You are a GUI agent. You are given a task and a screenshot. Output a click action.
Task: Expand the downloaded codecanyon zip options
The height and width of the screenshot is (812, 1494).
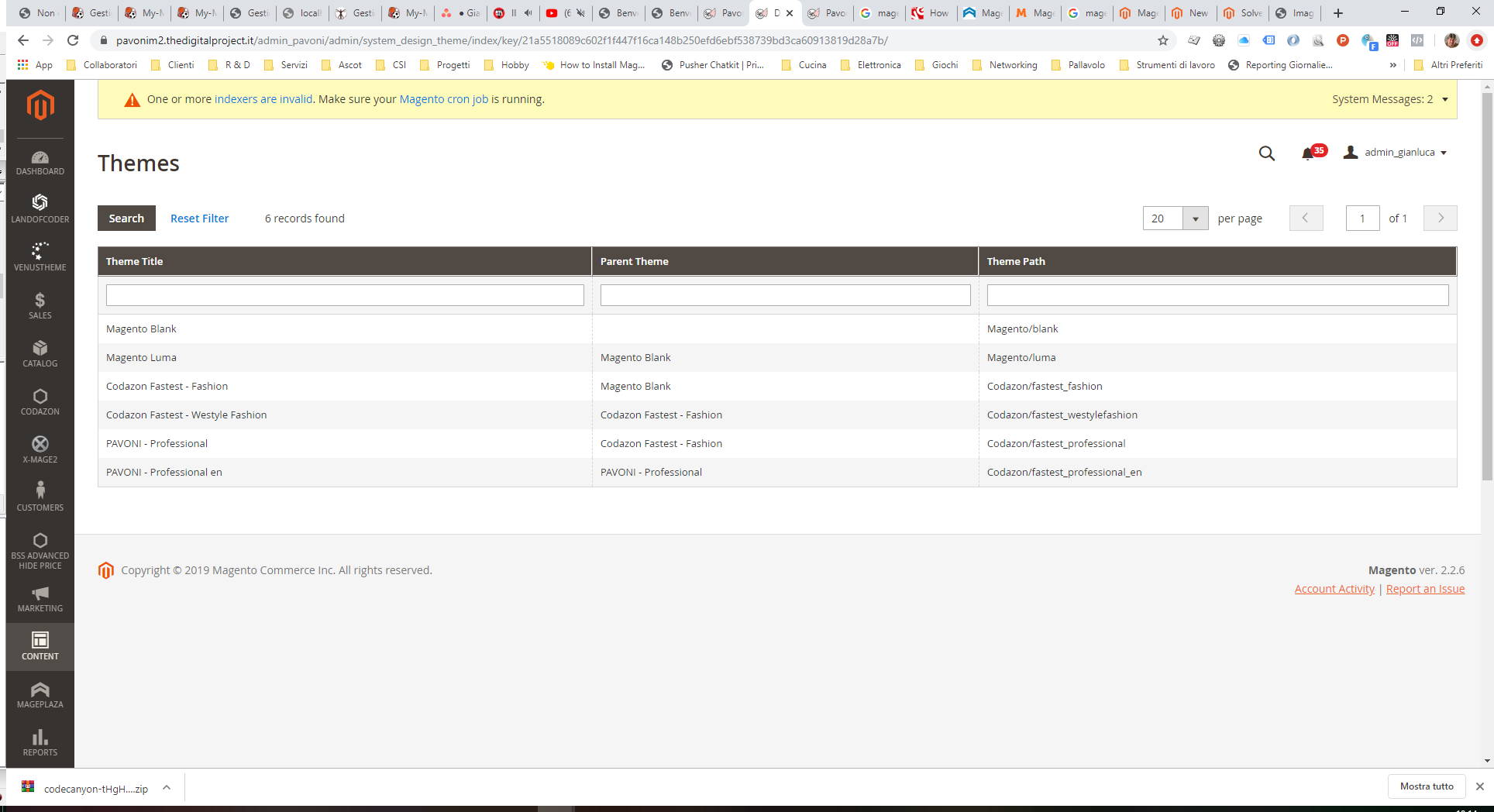coord(167,787)
